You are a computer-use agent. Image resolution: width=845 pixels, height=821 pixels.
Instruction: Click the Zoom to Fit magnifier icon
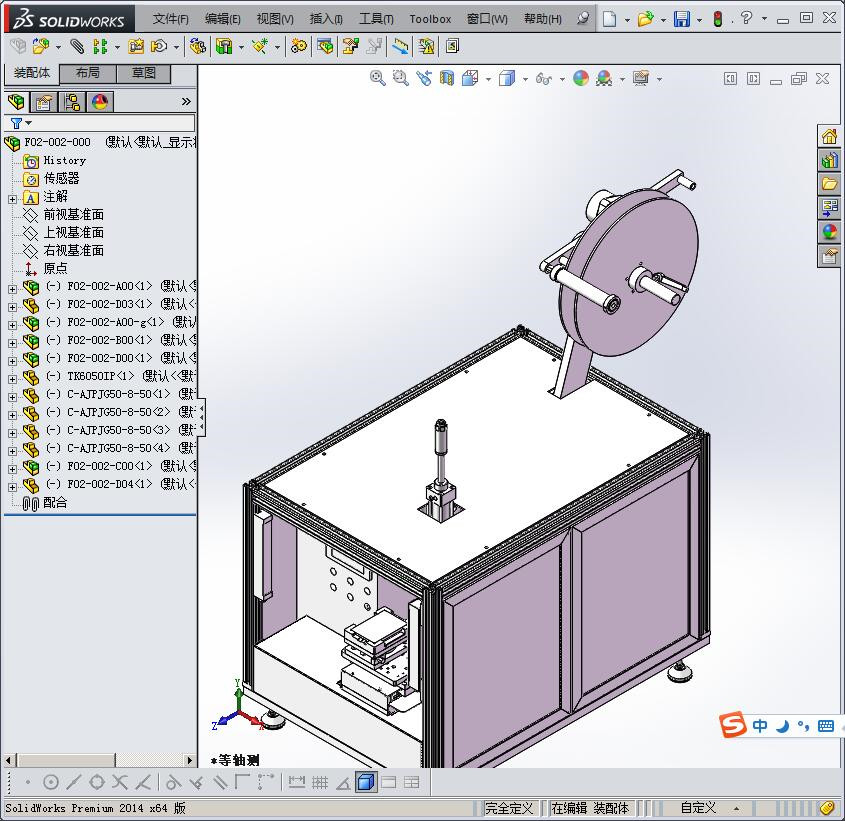tap(378, 79)
